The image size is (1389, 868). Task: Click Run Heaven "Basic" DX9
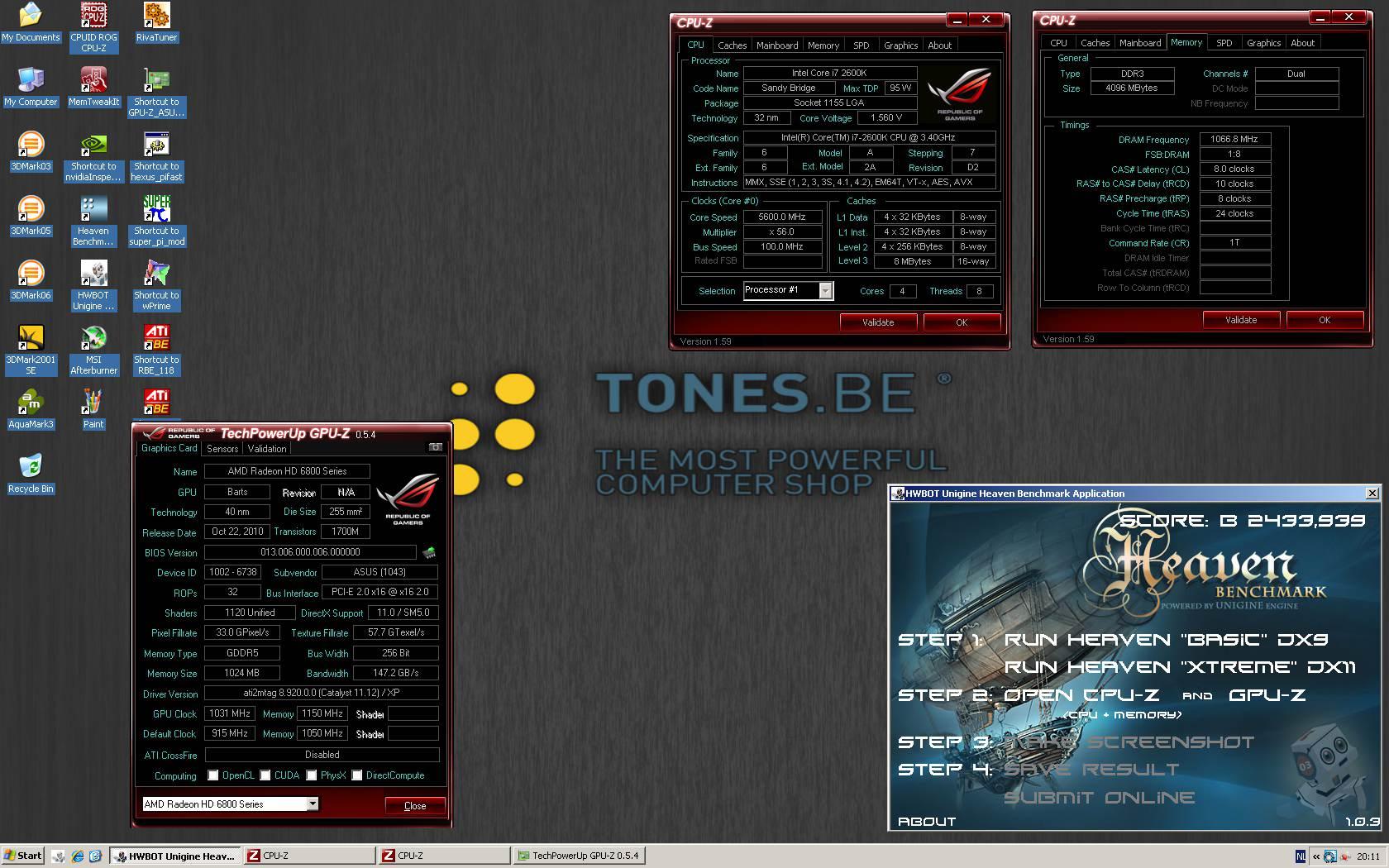pos(1165,640)
